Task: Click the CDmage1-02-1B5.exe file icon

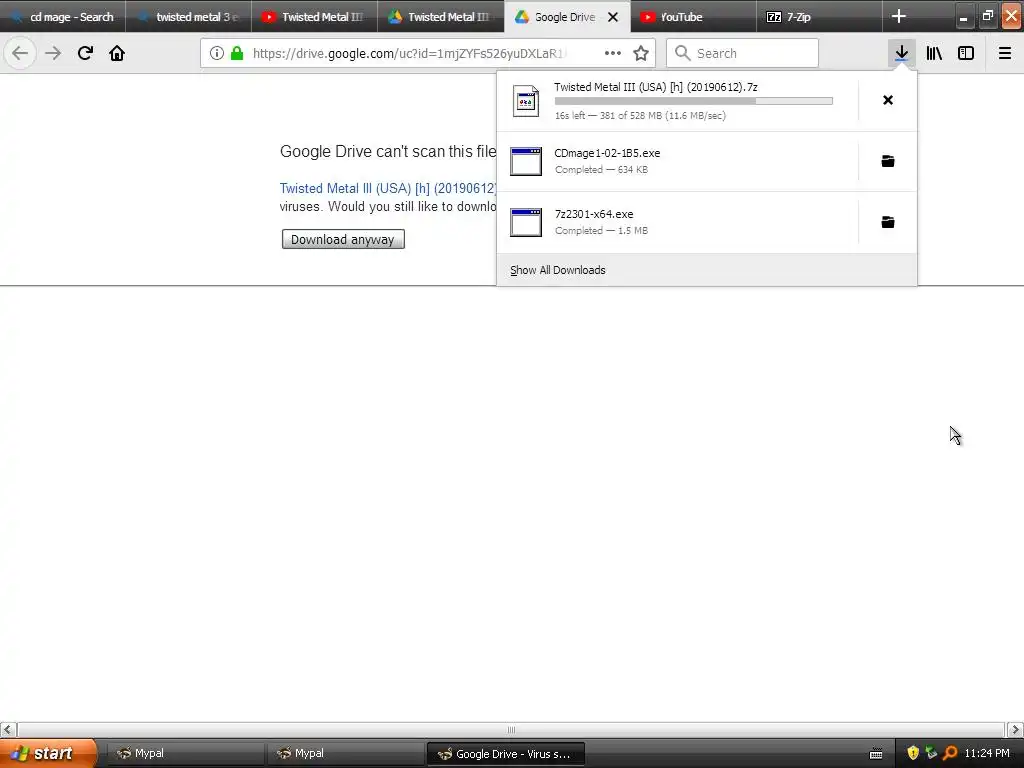Action: [x=526, y=161]
